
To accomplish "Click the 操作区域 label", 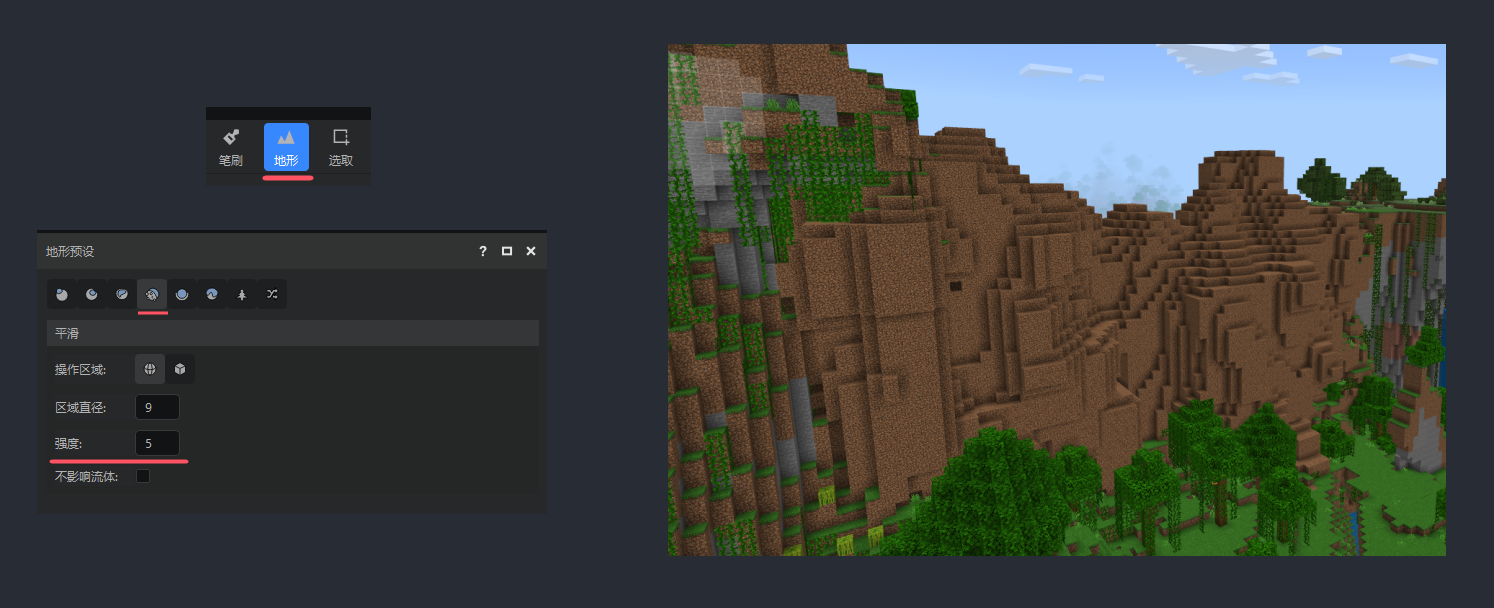I will pos(81,370).
